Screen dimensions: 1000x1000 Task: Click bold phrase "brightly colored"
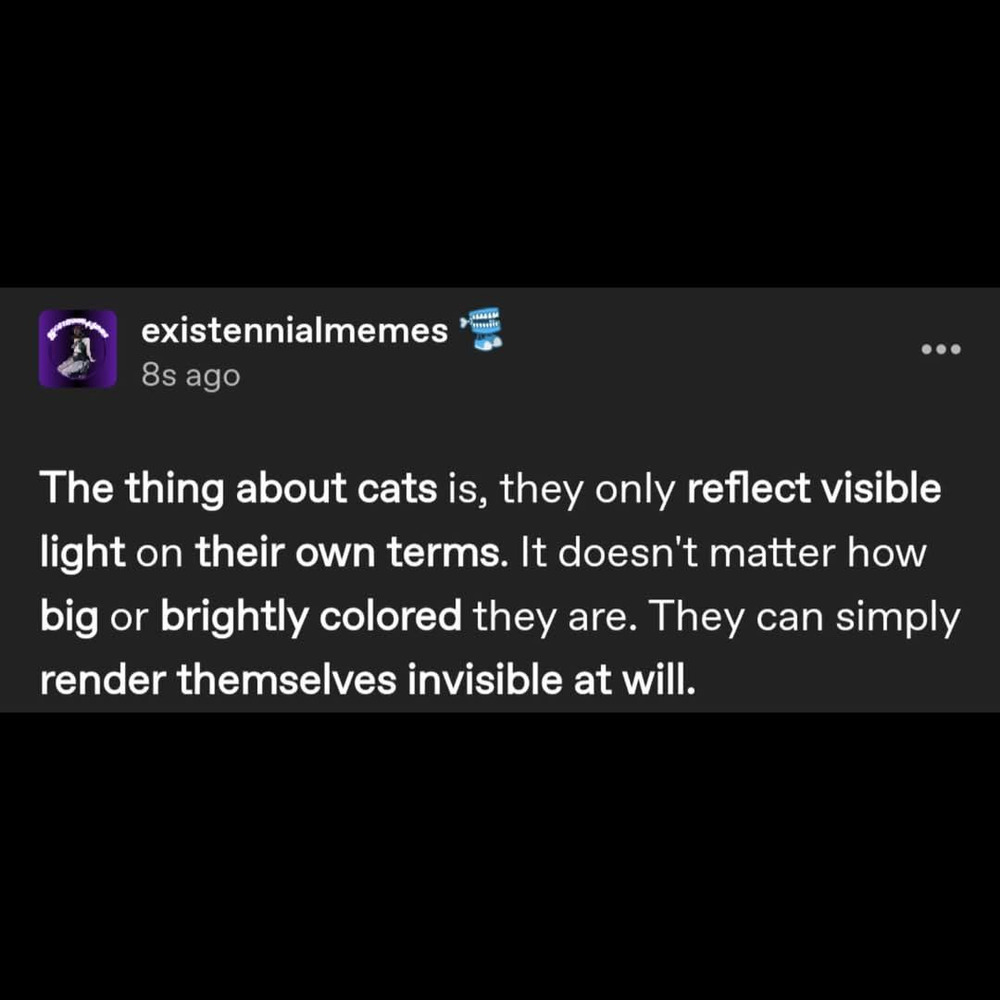tap(311, 617)
